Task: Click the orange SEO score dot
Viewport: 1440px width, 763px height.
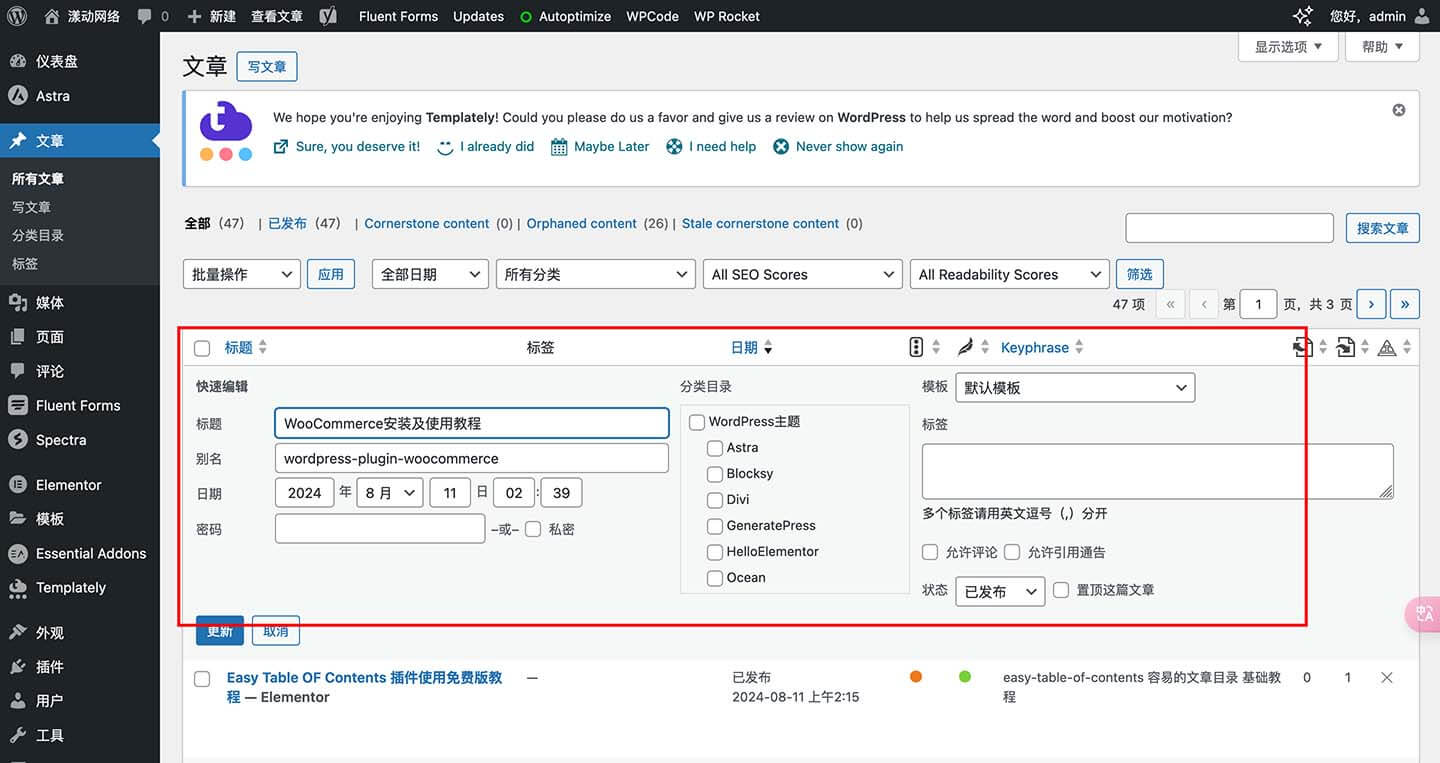Action: point(916,677)
